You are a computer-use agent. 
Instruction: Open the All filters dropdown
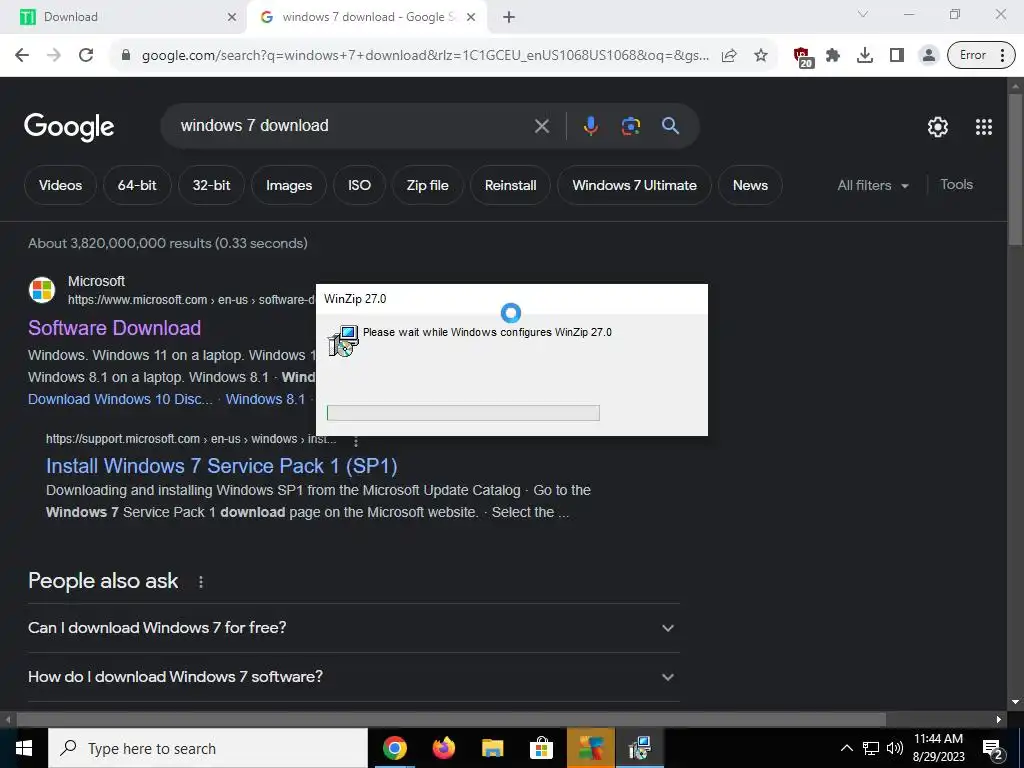pos(872,185)
